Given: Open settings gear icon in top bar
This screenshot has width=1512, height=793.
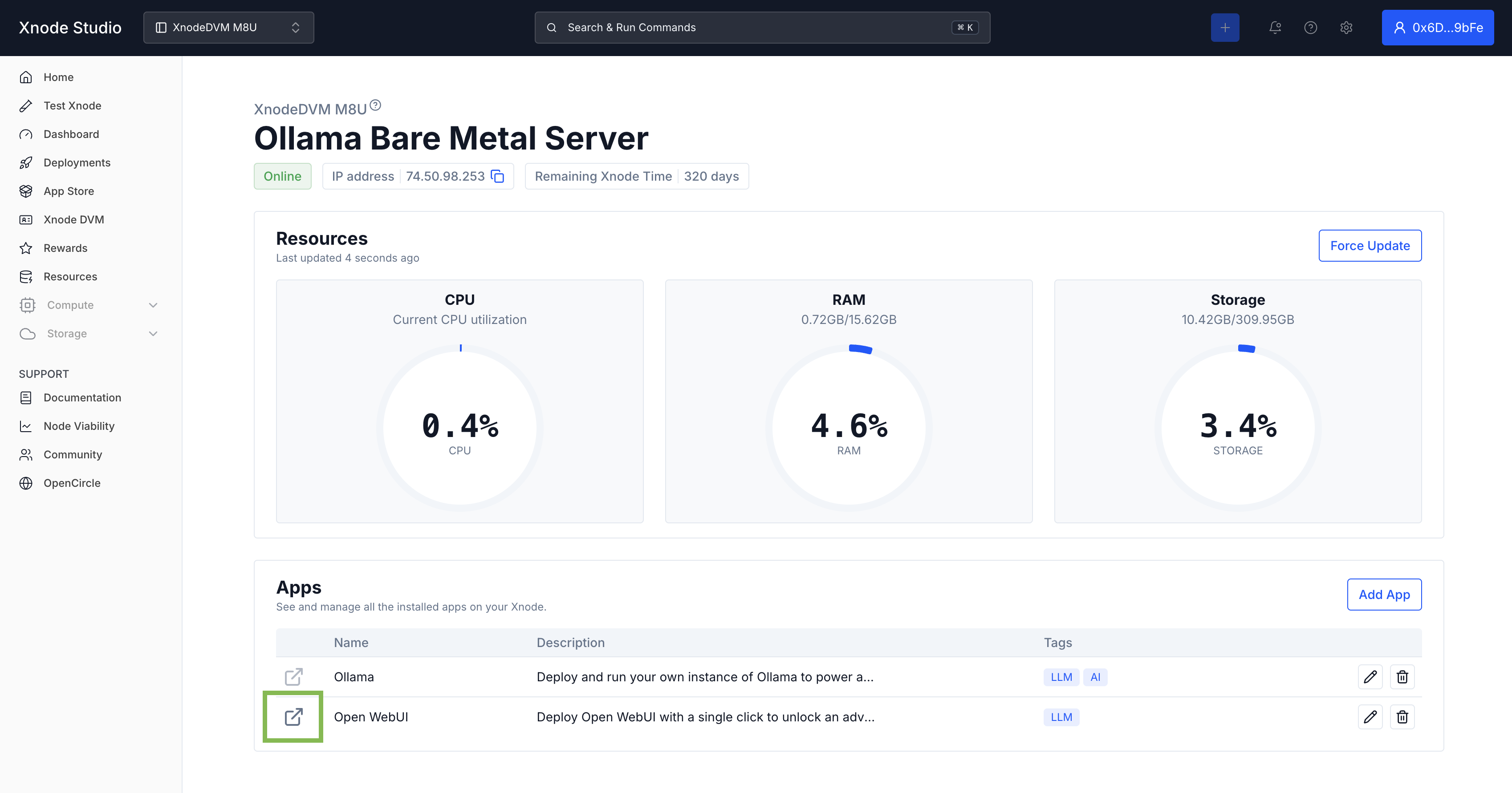Looking at the screenshot, I should [1346, 28].
